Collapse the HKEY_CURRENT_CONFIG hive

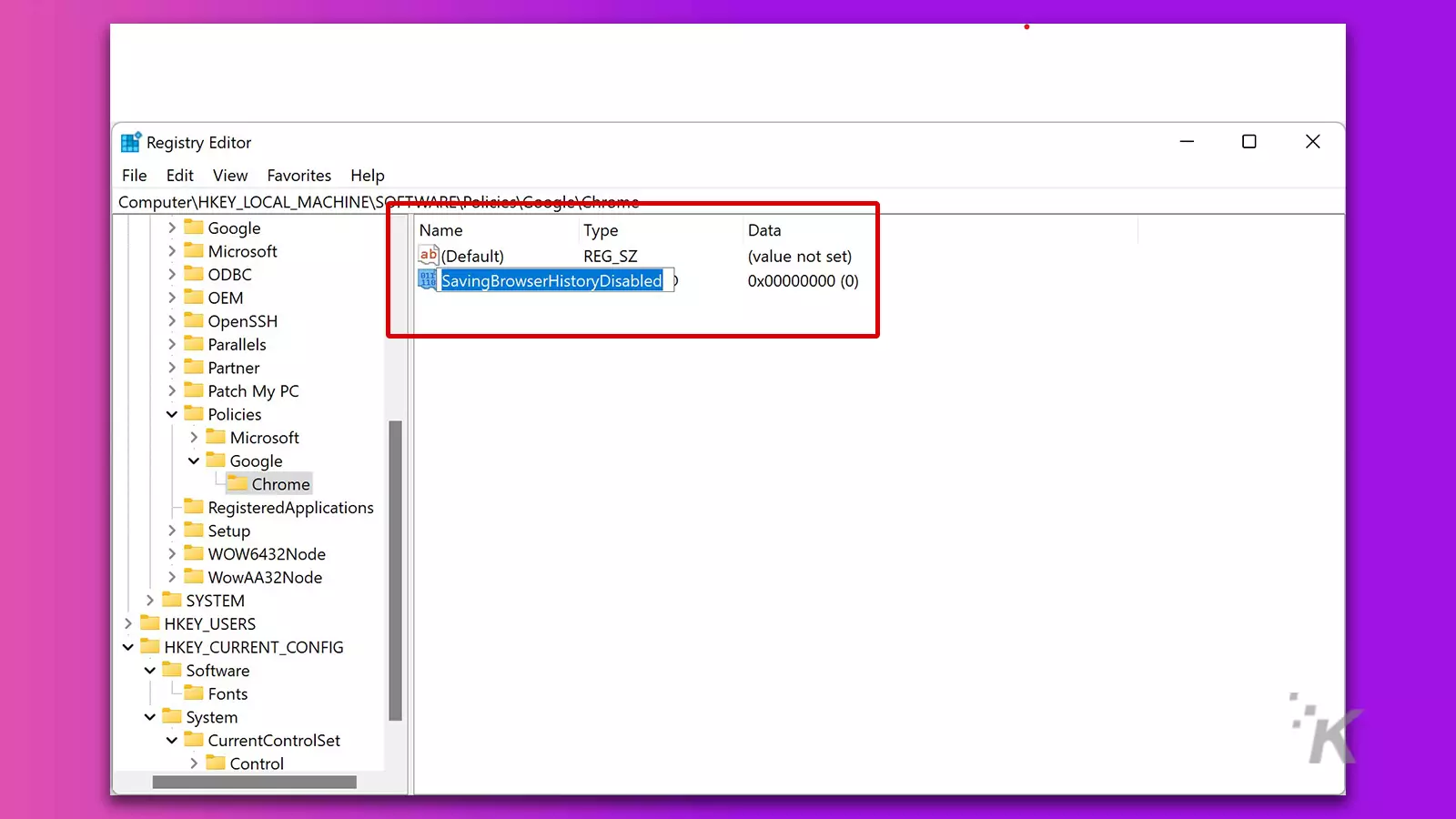[128, 647]
